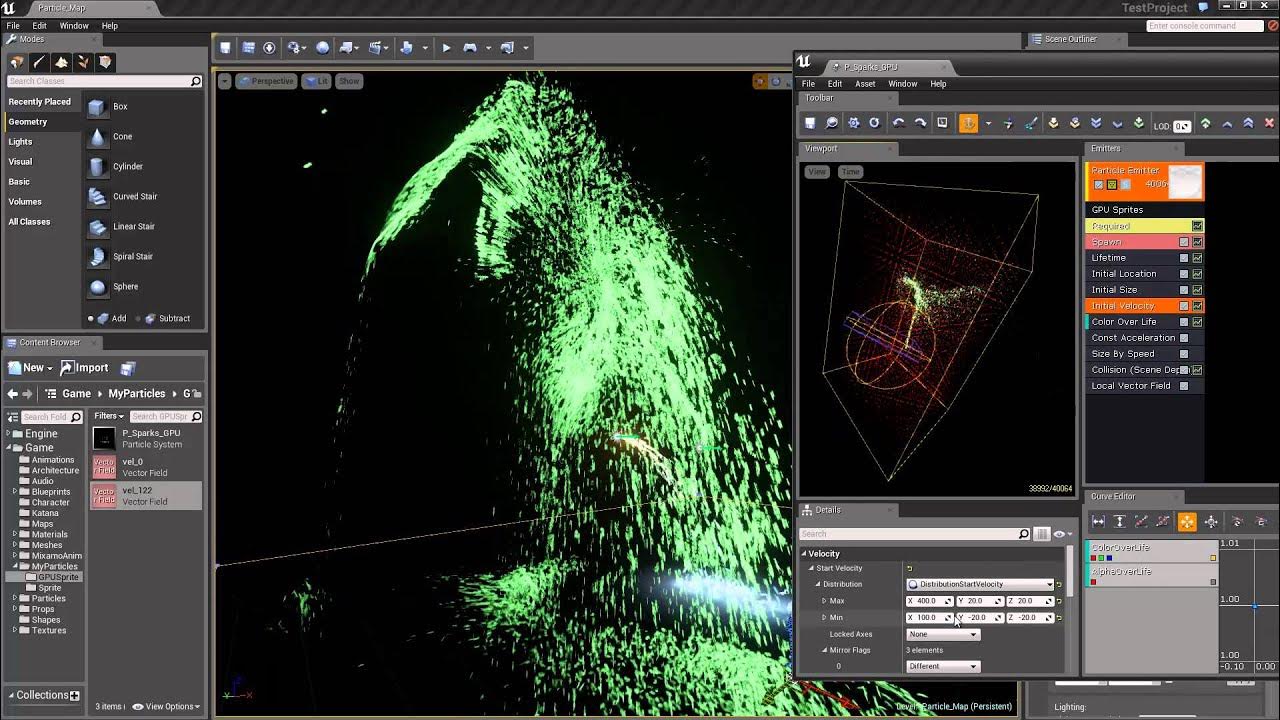Toggle the Bounds button in Cascade toolbar
The image size is (1280, 720).
click(x=968, y=123)
